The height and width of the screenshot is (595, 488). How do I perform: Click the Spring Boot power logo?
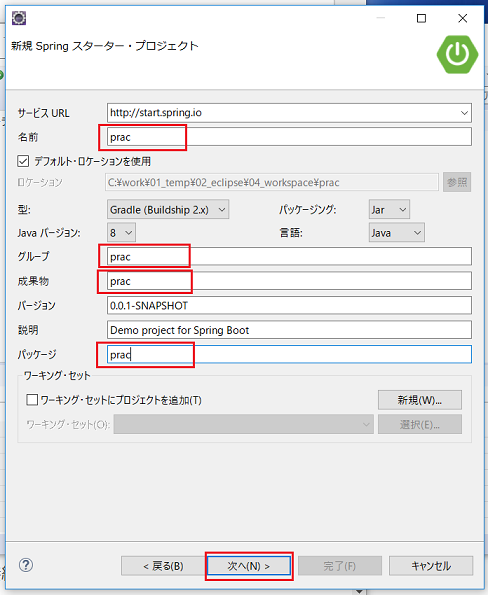457,55
